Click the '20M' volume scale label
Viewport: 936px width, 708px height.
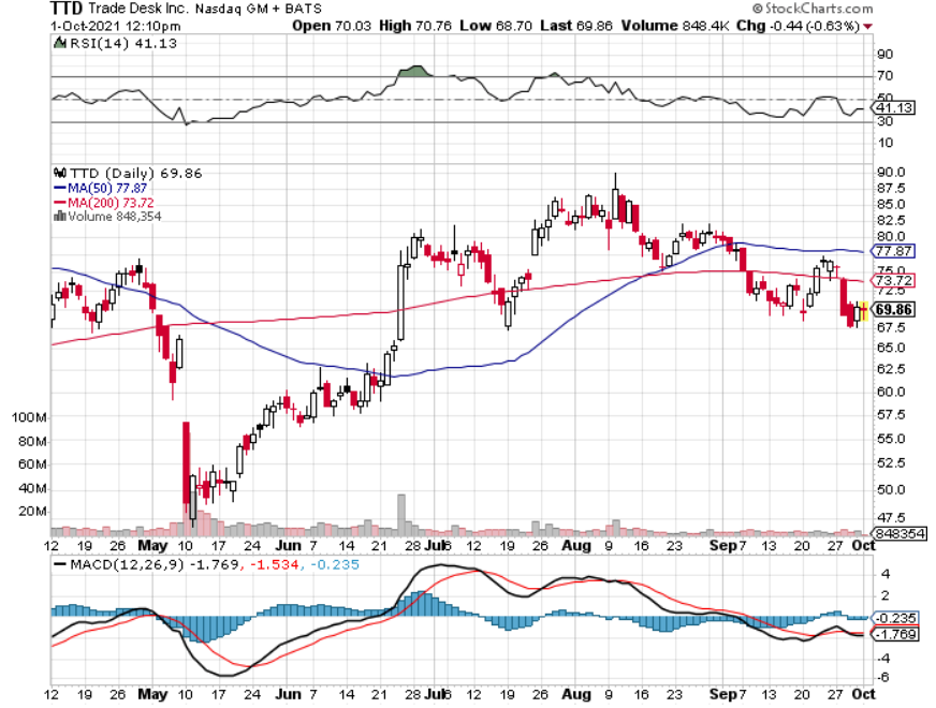(32, 512)
